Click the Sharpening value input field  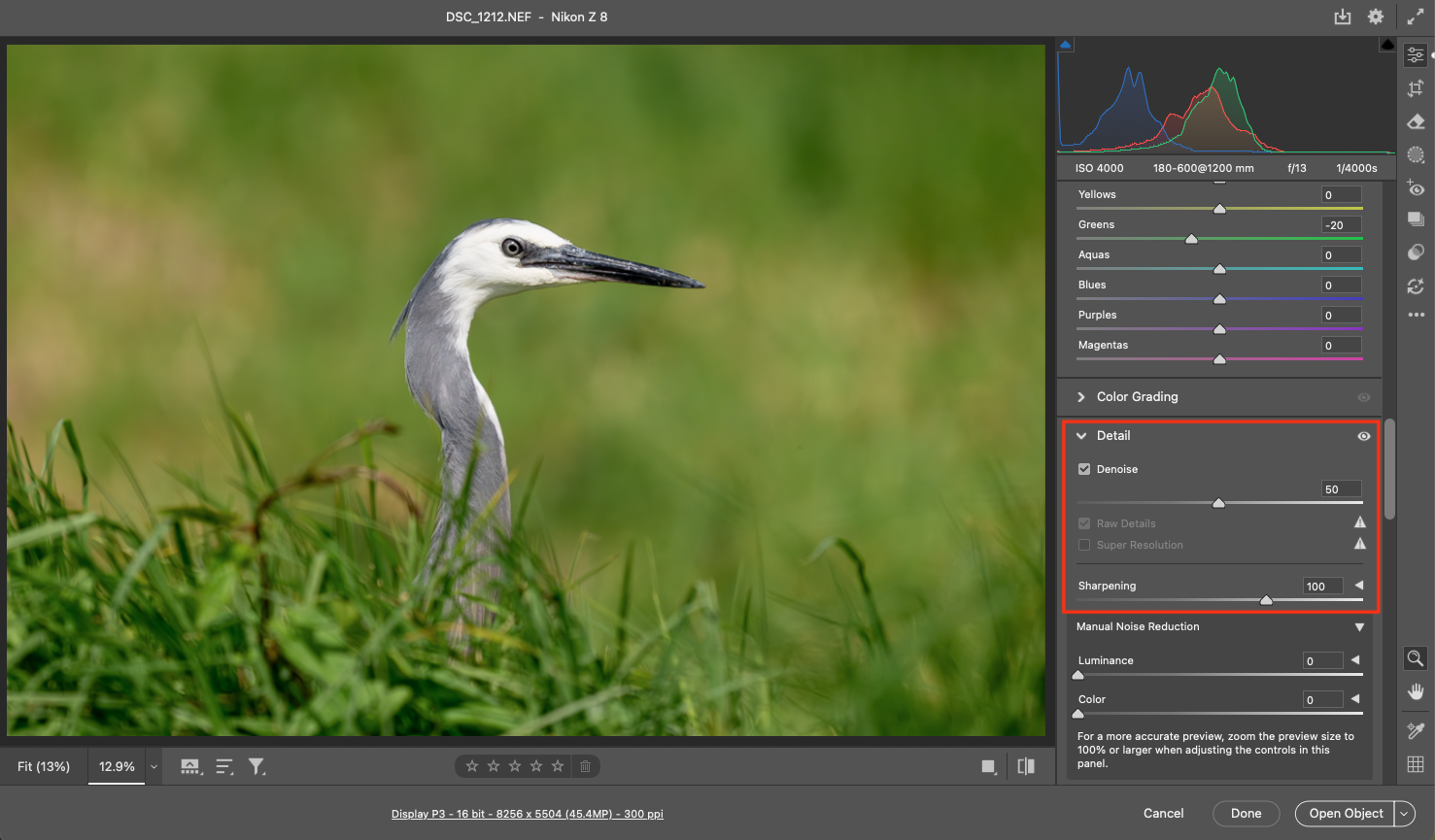click(x=1321, y=586)
